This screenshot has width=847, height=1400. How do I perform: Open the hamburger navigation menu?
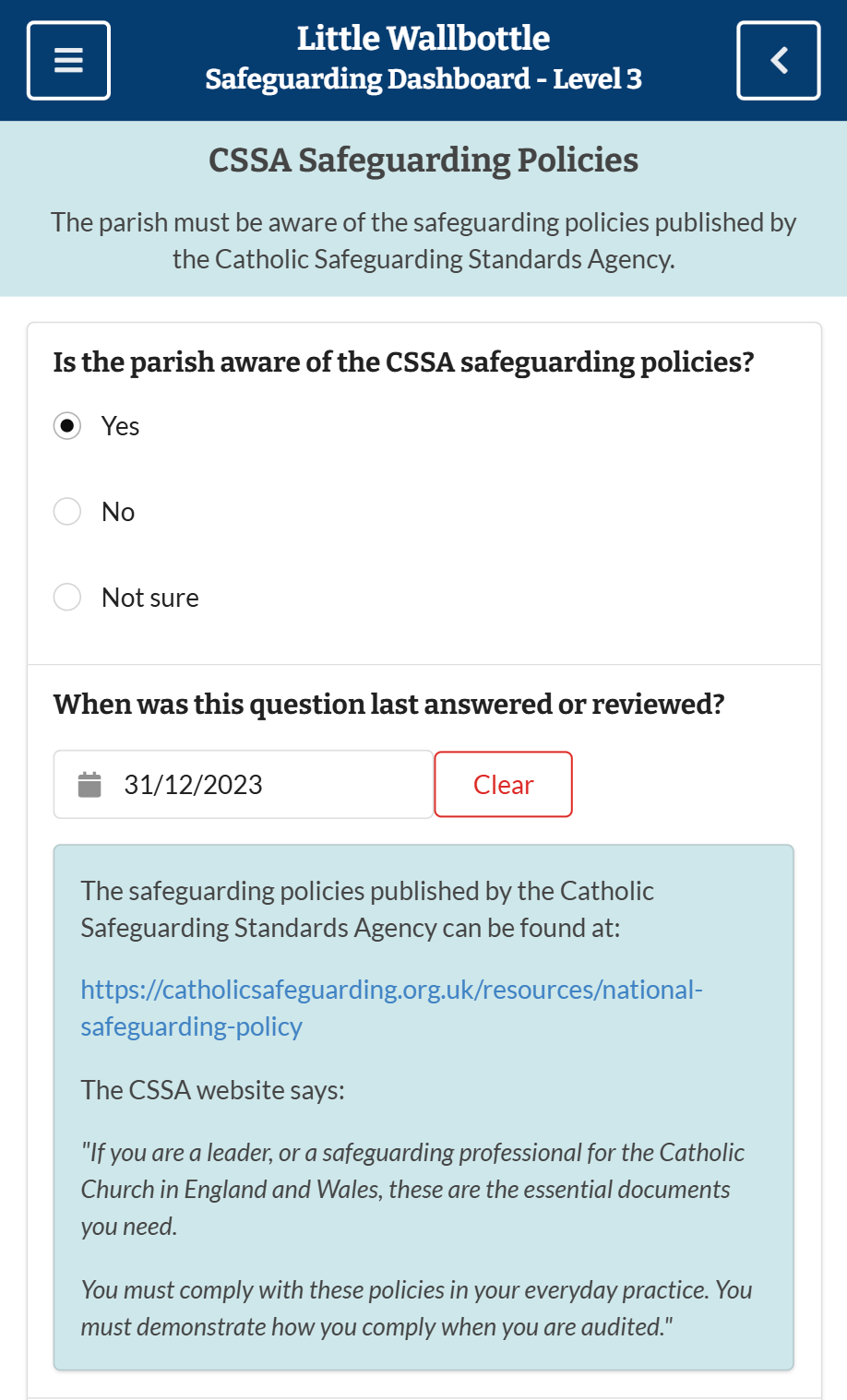tap(69, 61)
